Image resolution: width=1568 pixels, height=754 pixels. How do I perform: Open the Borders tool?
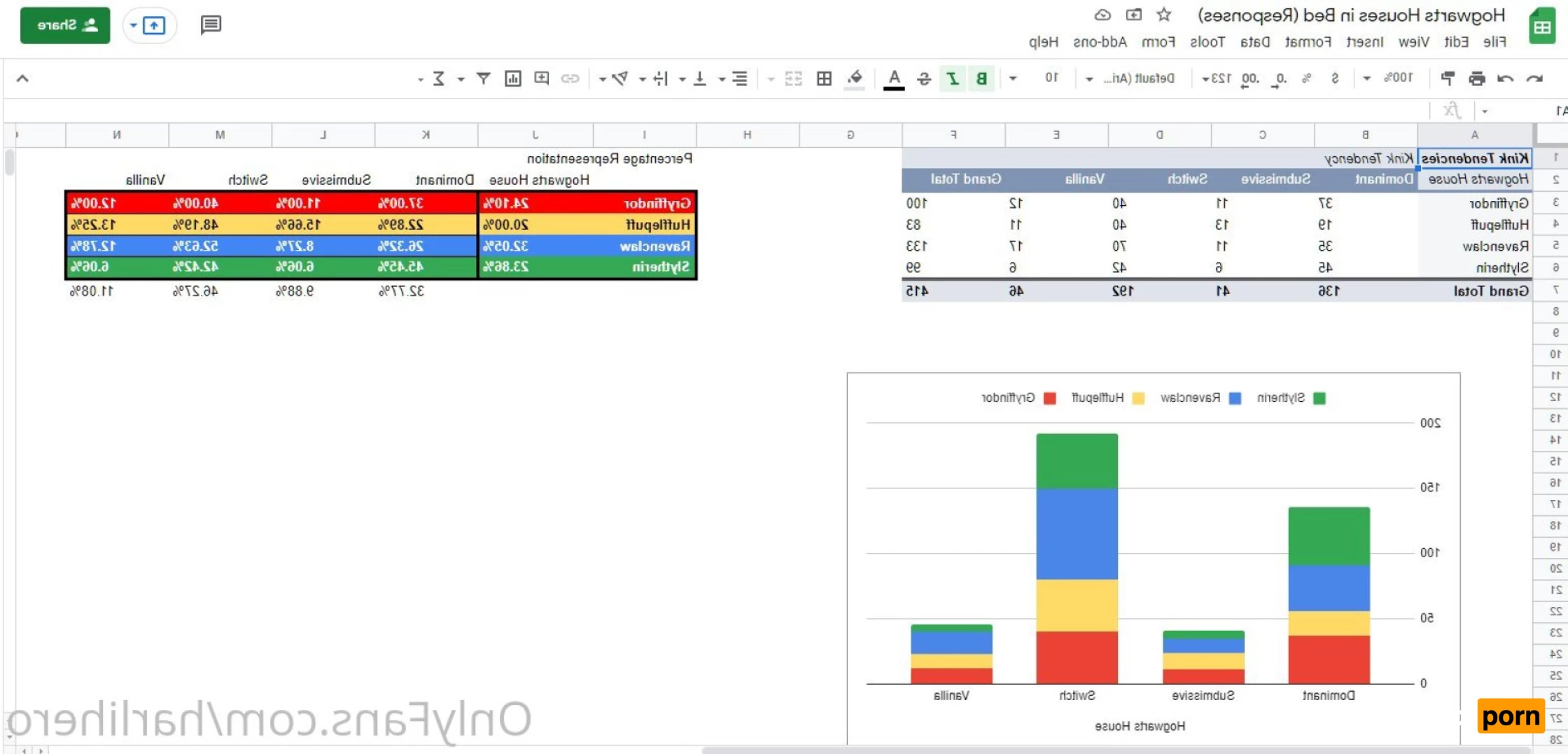[824, 78]
